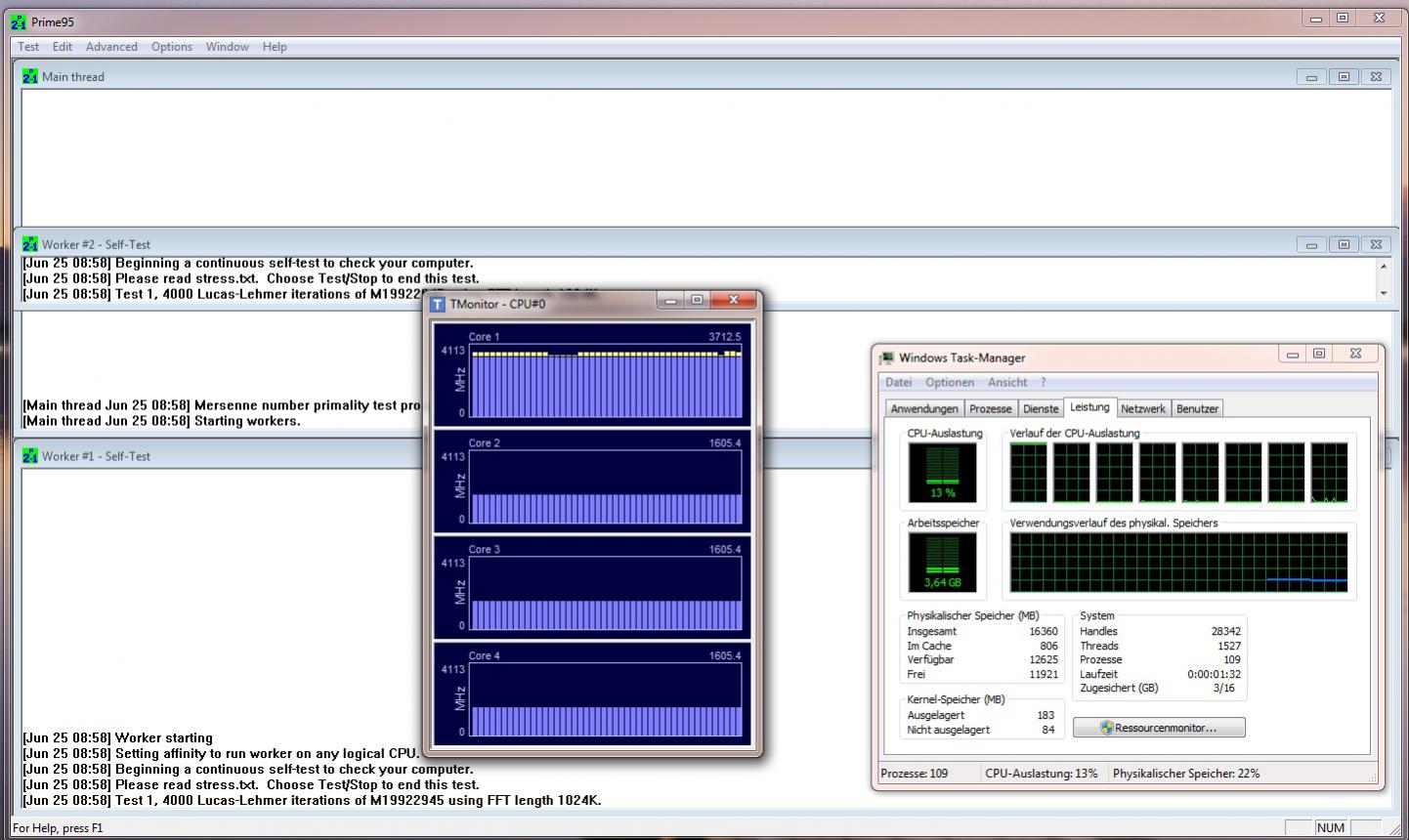Viewport: 1409px width, 840px height.
Task: Maximize the Main thread child window
Action: 1344,77
